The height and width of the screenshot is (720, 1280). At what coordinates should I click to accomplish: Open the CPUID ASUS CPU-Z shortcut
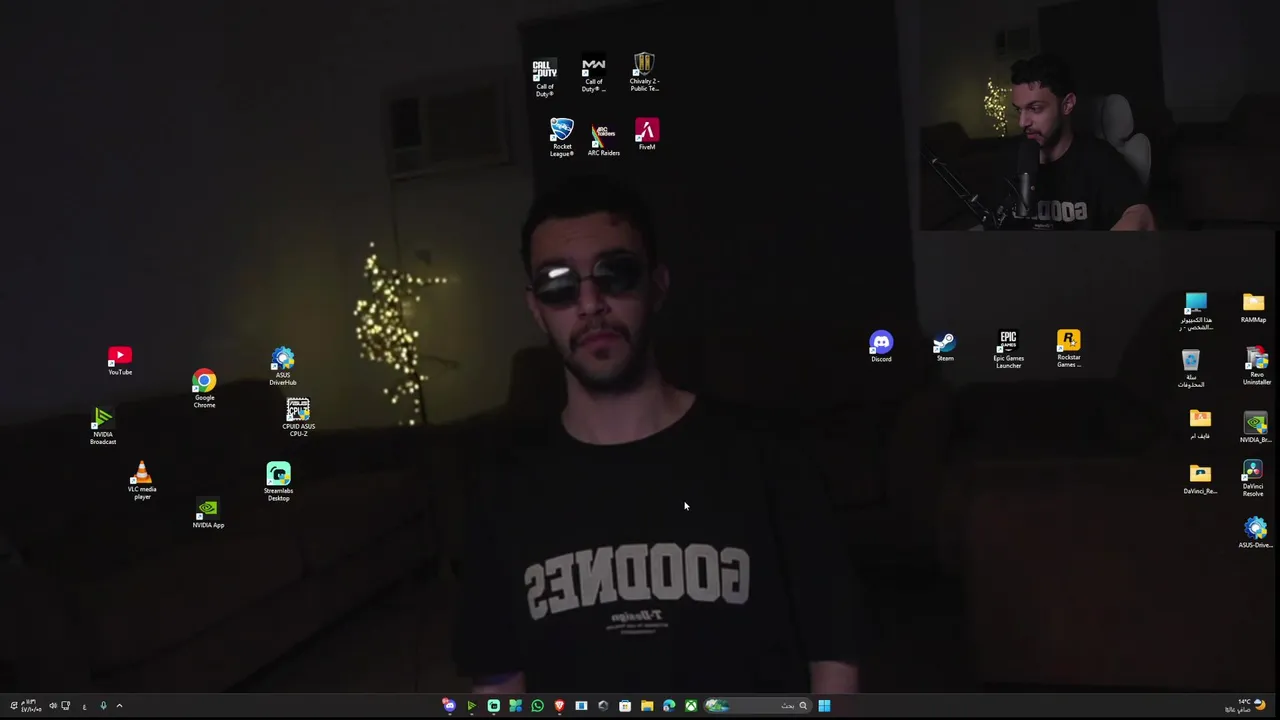pos(298,418)
